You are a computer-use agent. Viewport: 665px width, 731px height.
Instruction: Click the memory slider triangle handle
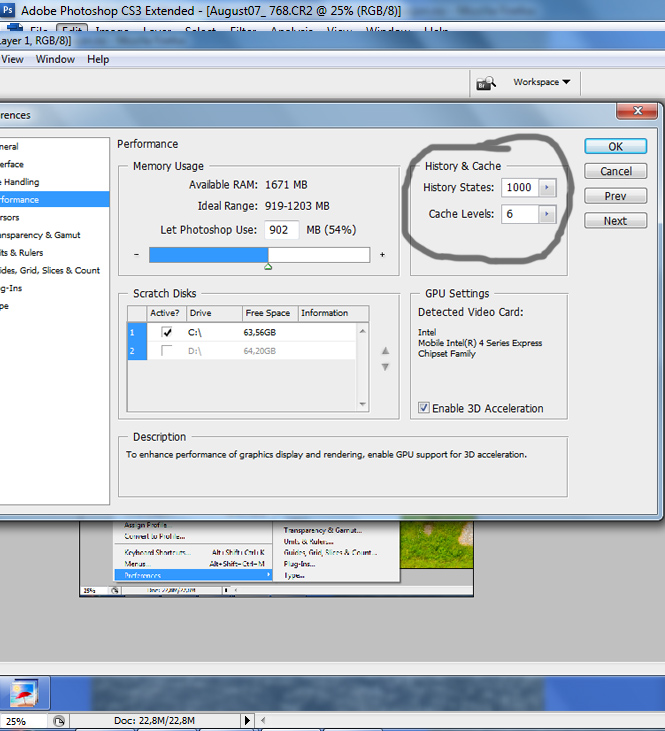pyautogui.click(x=268, y=267)
